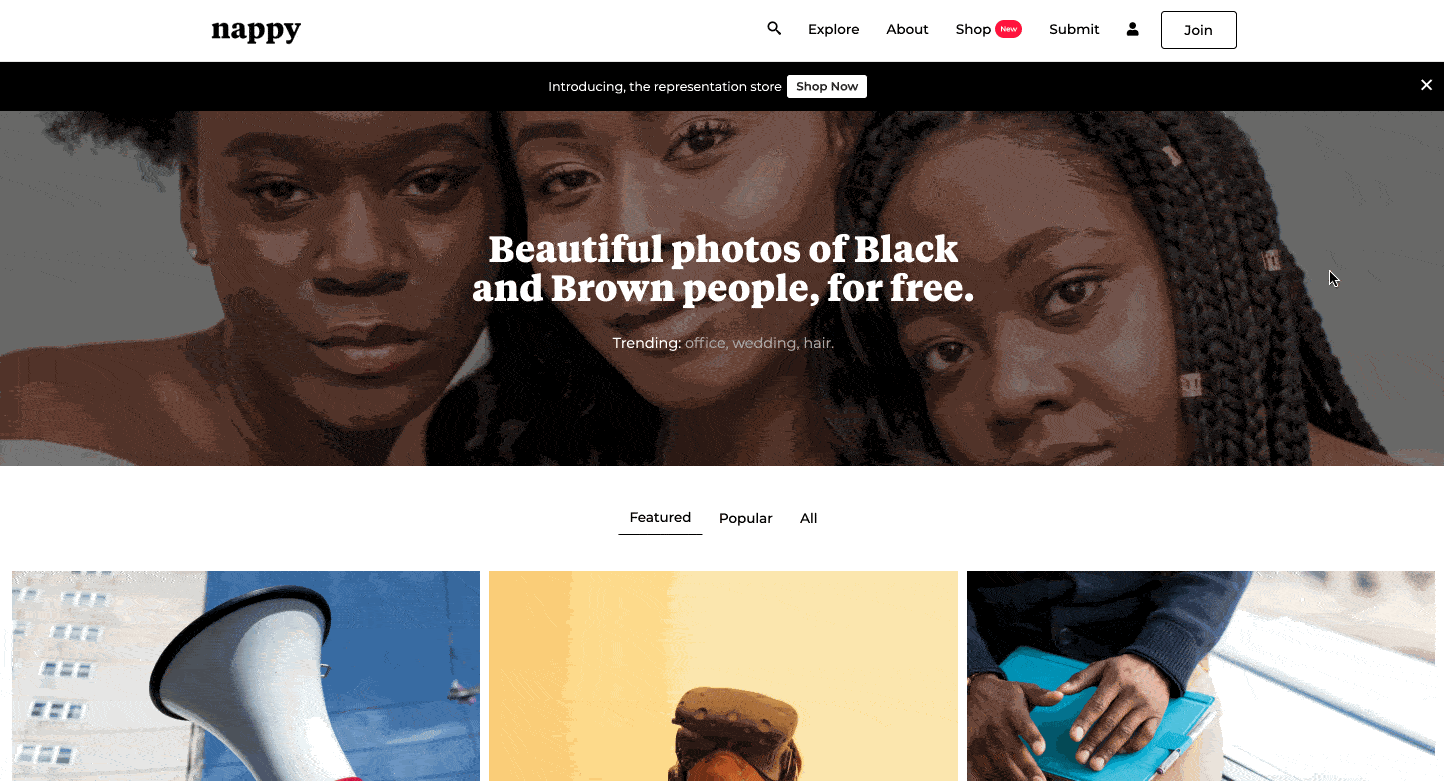Open the search magnifier icon
Viewport: 1444px width, 781px height.
coord(774,29)
